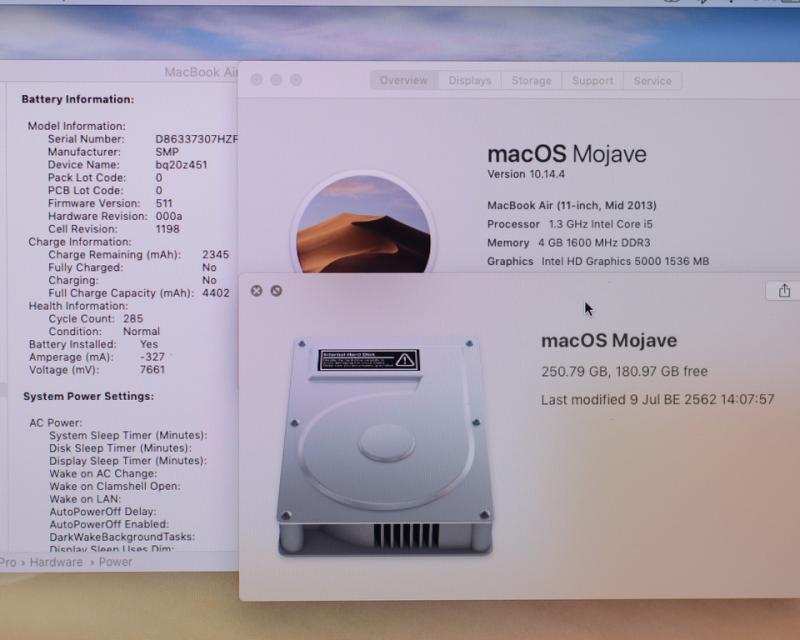Click AutoPowerOff Enabled row

[x=109, y=524]
